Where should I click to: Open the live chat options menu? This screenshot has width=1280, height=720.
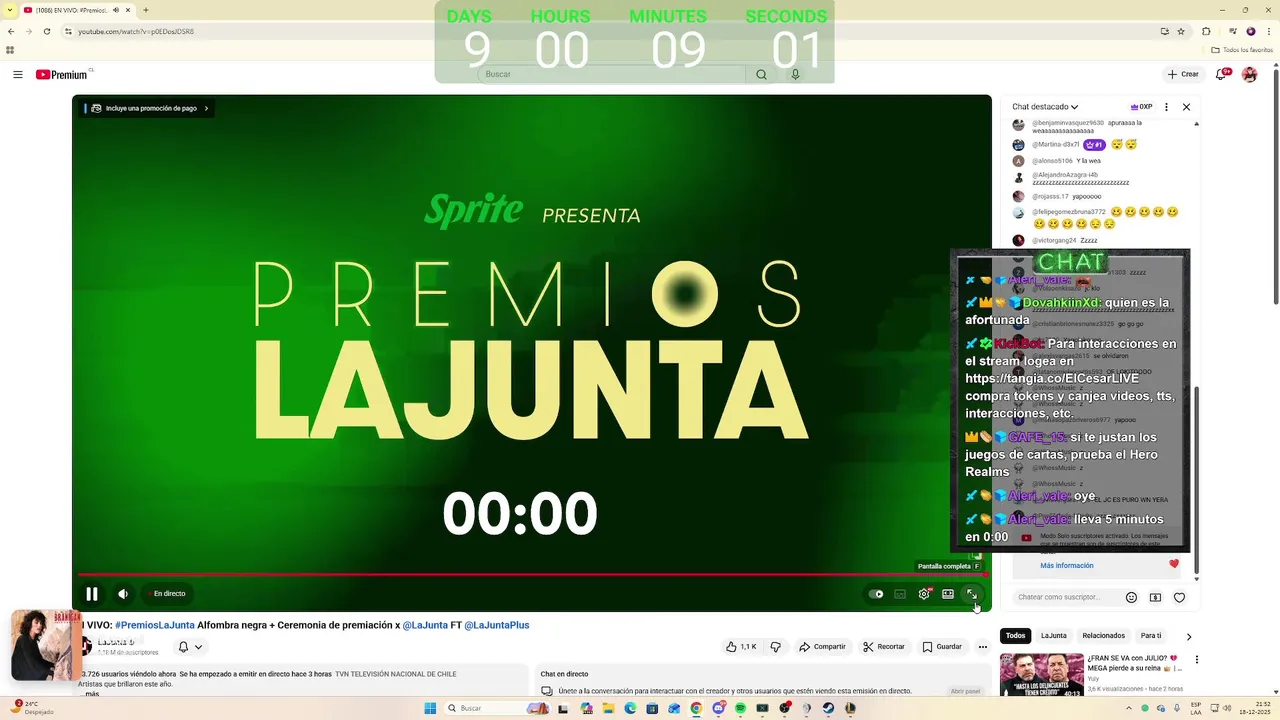tap(1166, 107)
